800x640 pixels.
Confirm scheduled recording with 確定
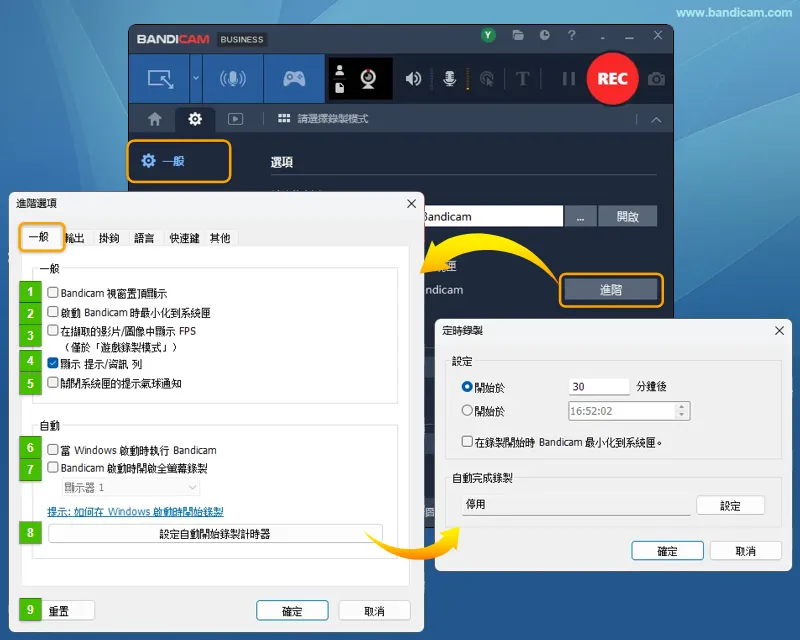pos(667,551)
